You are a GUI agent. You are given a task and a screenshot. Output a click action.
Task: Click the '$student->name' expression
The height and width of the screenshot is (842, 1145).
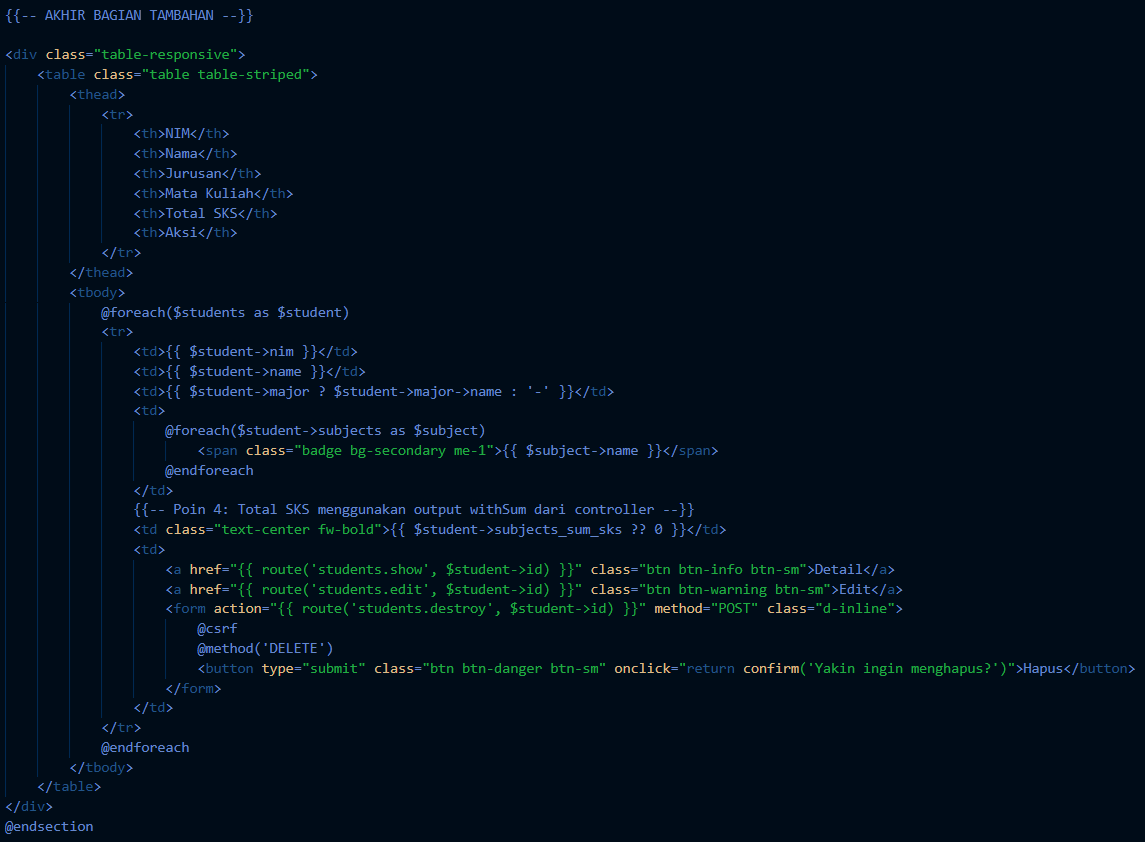(245, 372)
